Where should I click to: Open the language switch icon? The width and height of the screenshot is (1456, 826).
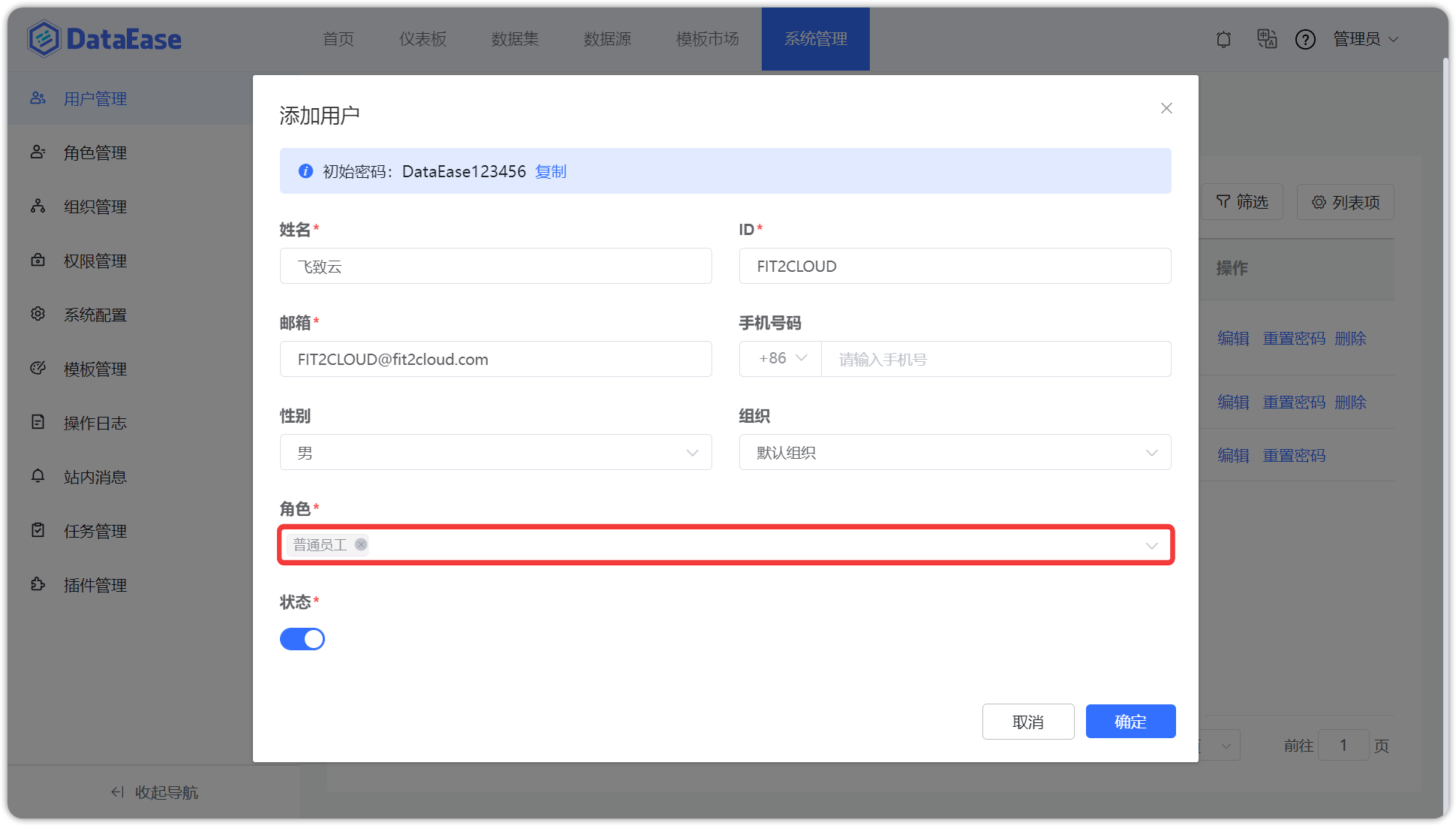[x=1267, y=39]
